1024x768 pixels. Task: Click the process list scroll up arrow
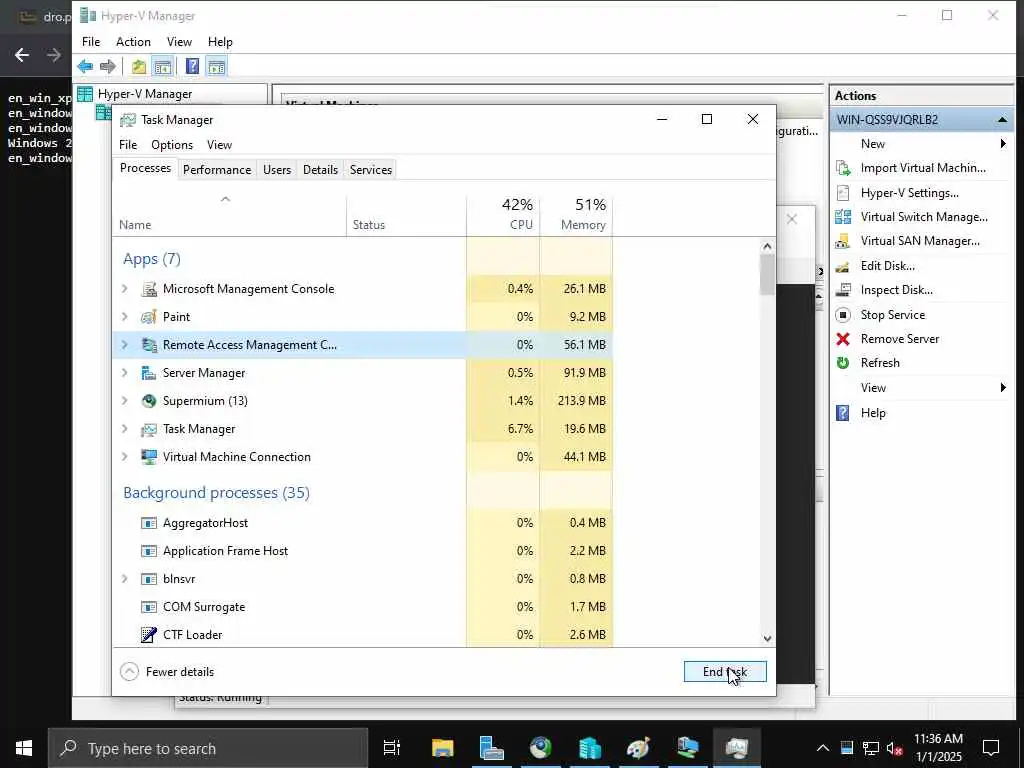[767, 246]
